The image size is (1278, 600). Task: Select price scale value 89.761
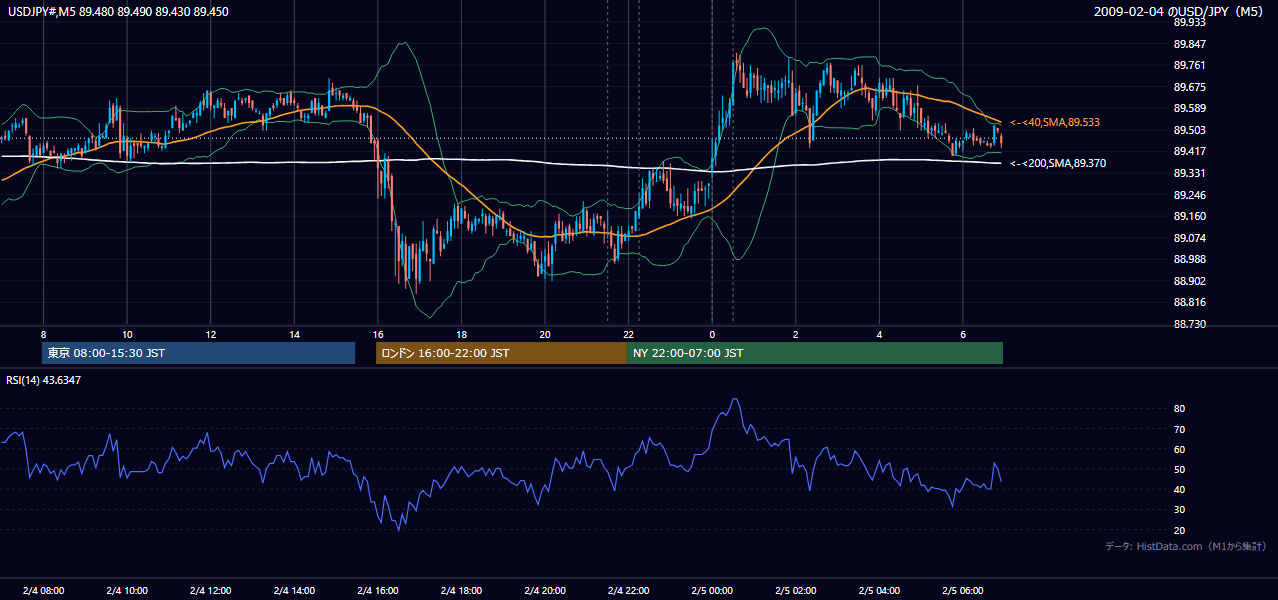pos(1190,65)
